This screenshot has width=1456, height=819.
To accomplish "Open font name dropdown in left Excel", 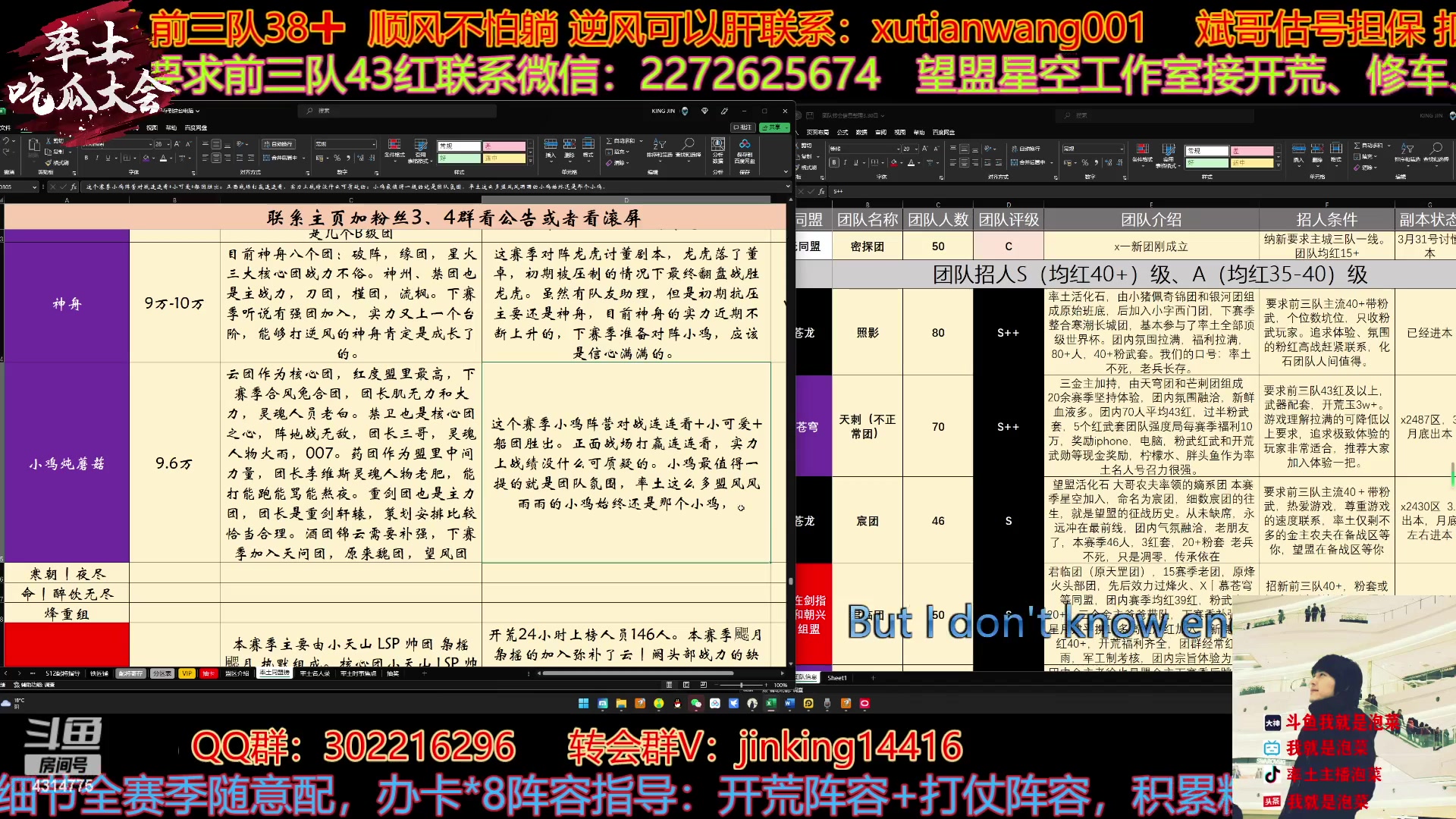I will tap(150, 144).
